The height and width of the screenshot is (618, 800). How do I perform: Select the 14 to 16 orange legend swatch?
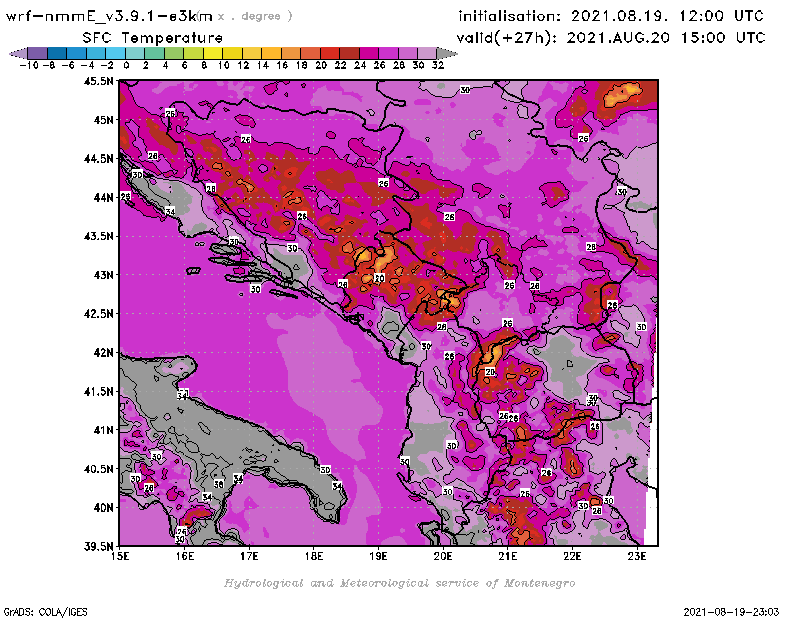pos(271,53)
